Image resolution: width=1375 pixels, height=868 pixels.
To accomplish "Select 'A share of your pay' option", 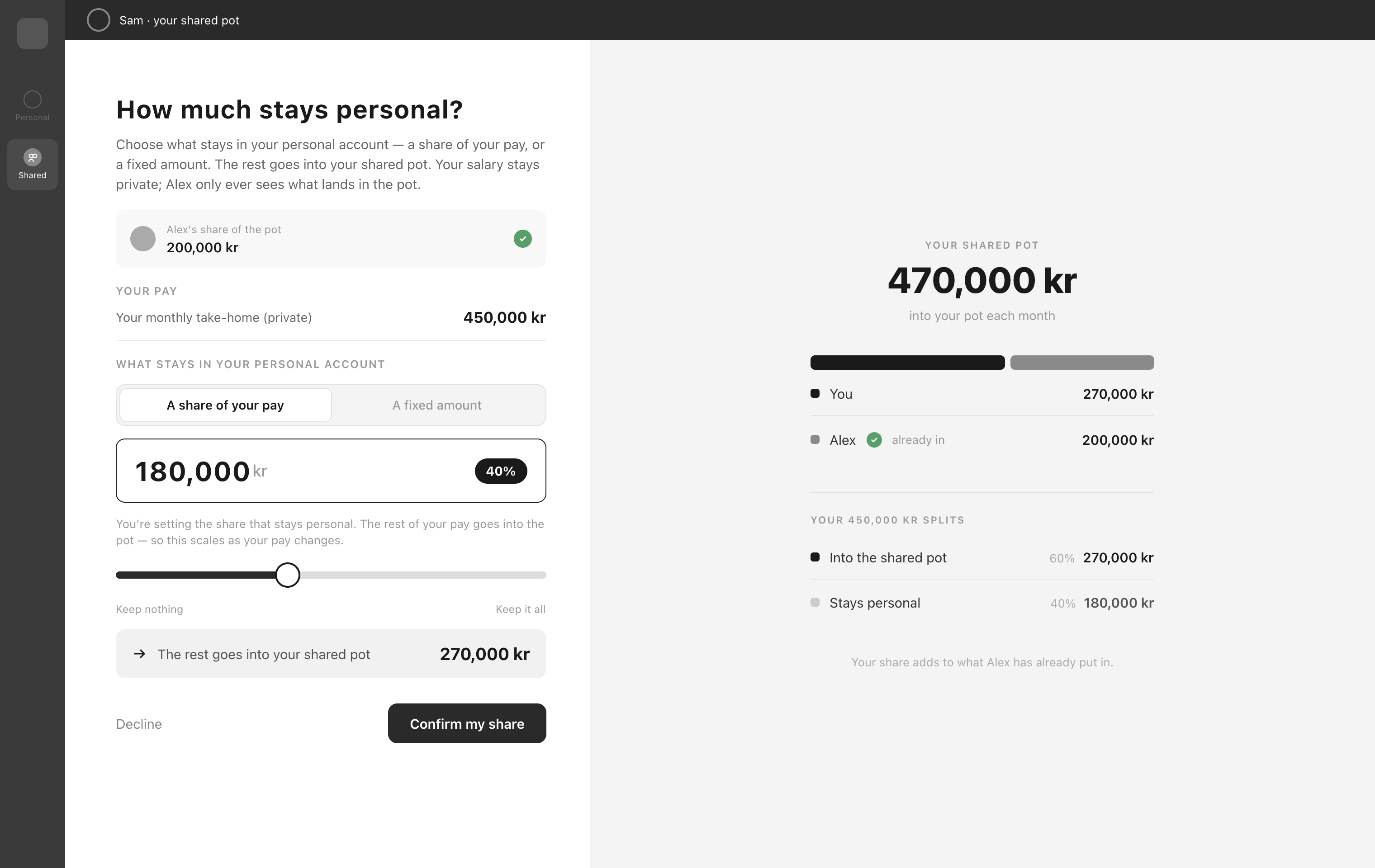I will [226, 405].
